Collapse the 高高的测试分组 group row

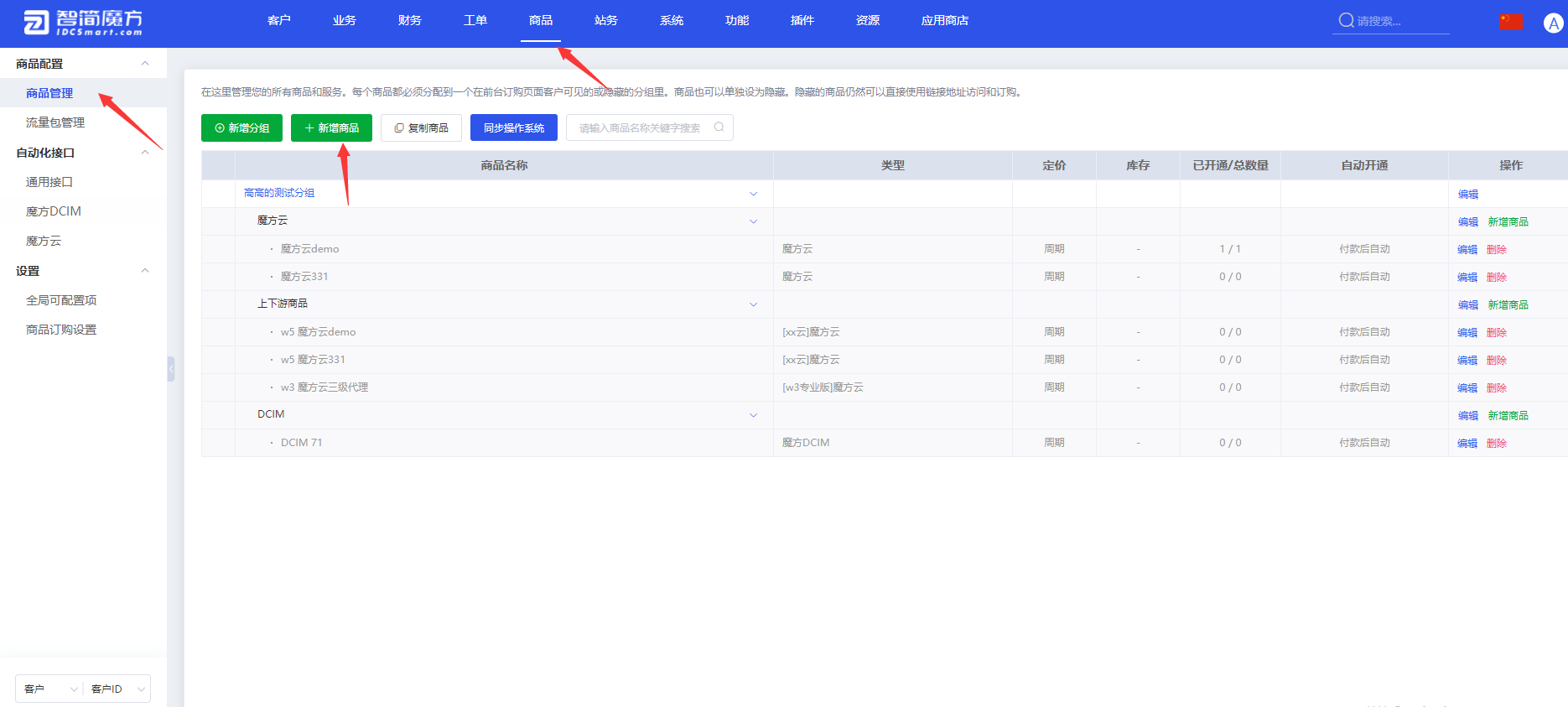pos(753,194)
